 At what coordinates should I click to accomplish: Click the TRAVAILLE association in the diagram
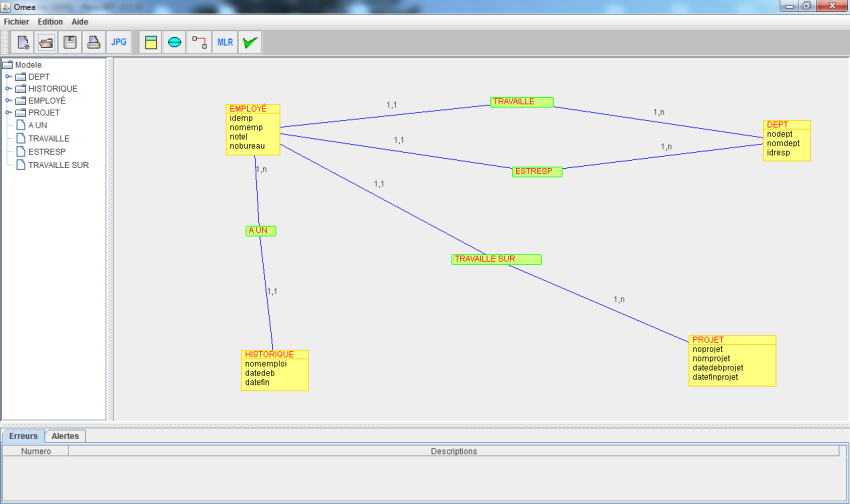click(521, 102)
